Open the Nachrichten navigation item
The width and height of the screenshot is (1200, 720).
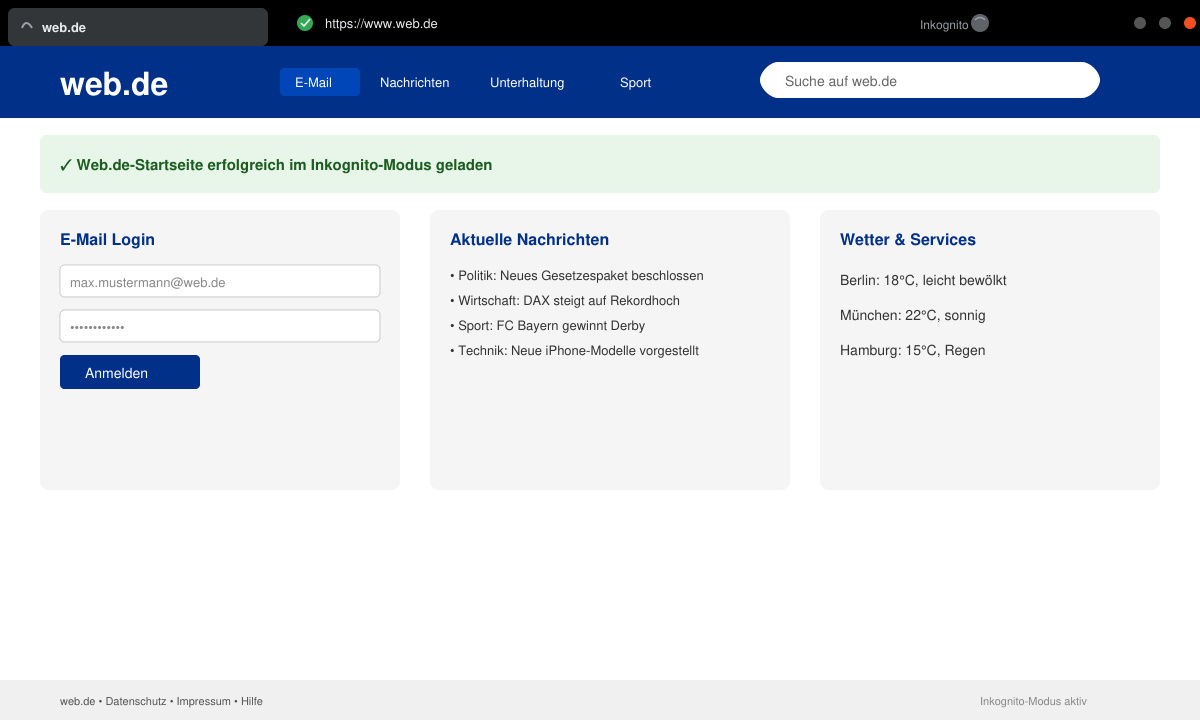[415, 82]
